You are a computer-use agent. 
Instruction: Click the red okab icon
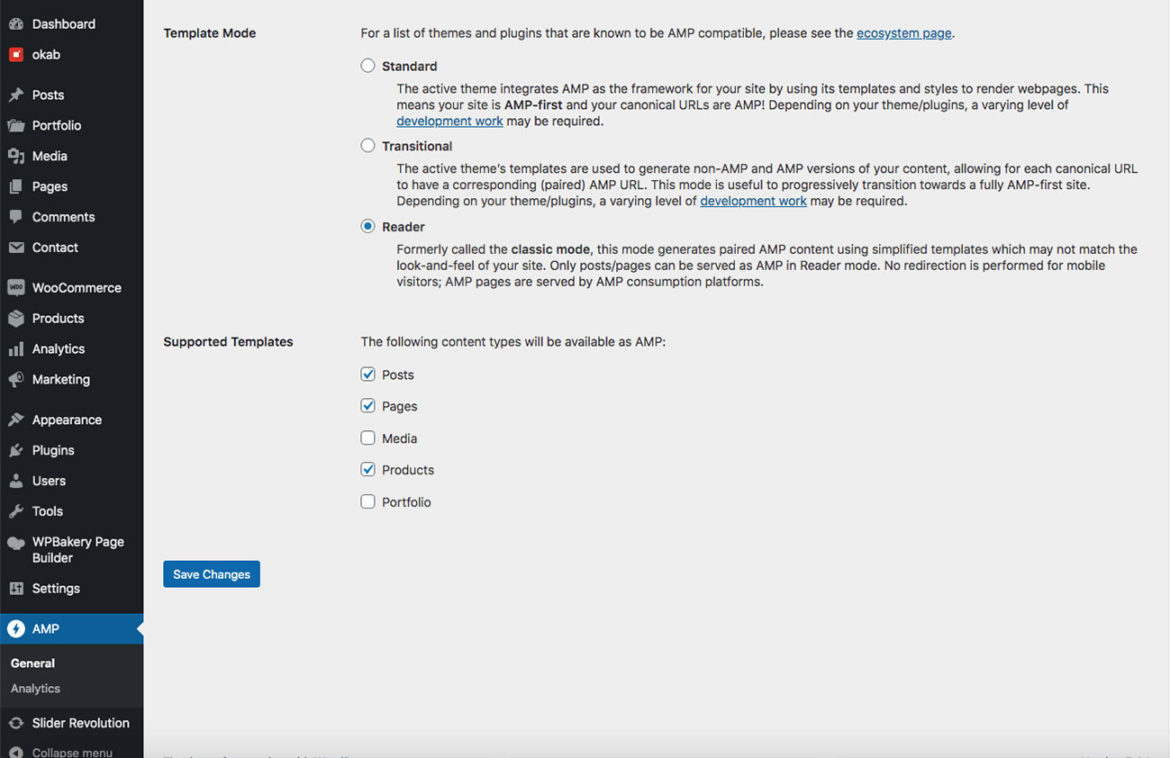pos(16,54)
